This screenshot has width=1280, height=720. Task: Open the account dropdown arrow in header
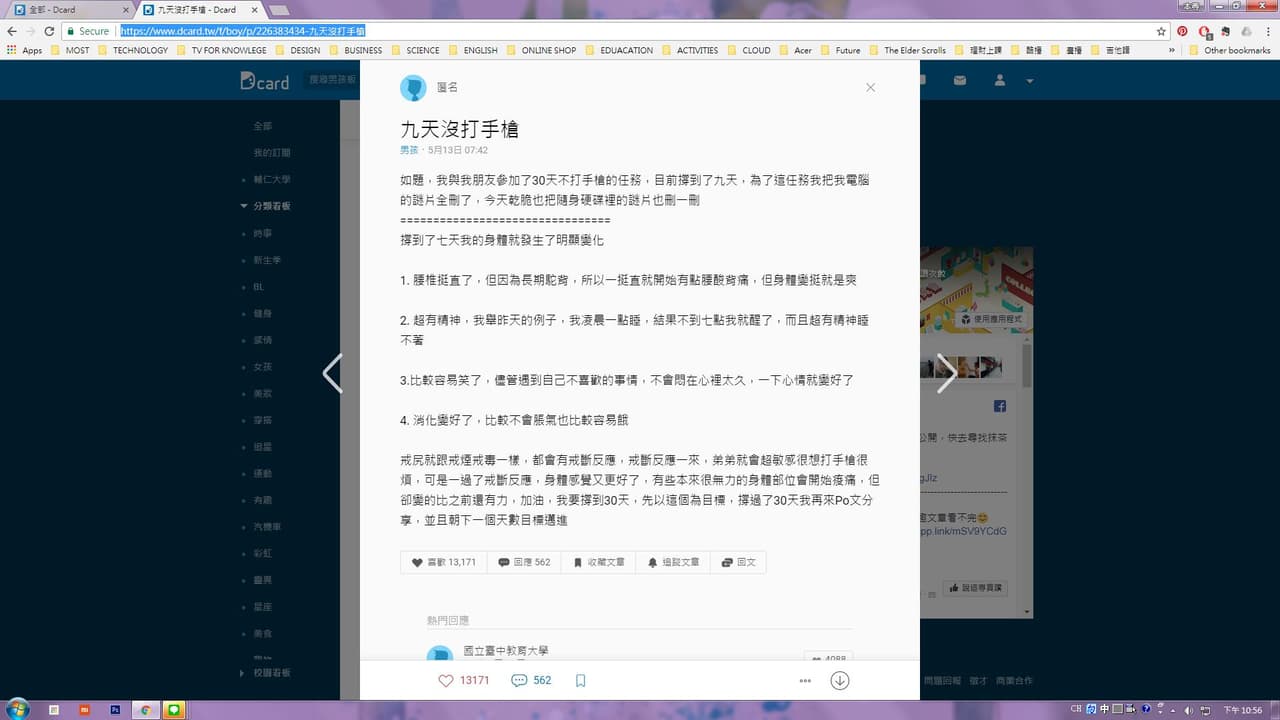1030,80
